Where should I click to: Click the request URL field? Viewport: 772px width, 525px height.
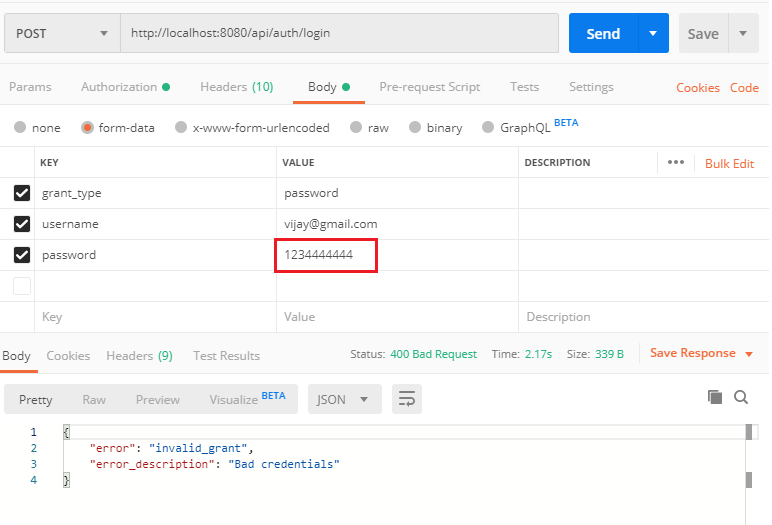(339, 33)
